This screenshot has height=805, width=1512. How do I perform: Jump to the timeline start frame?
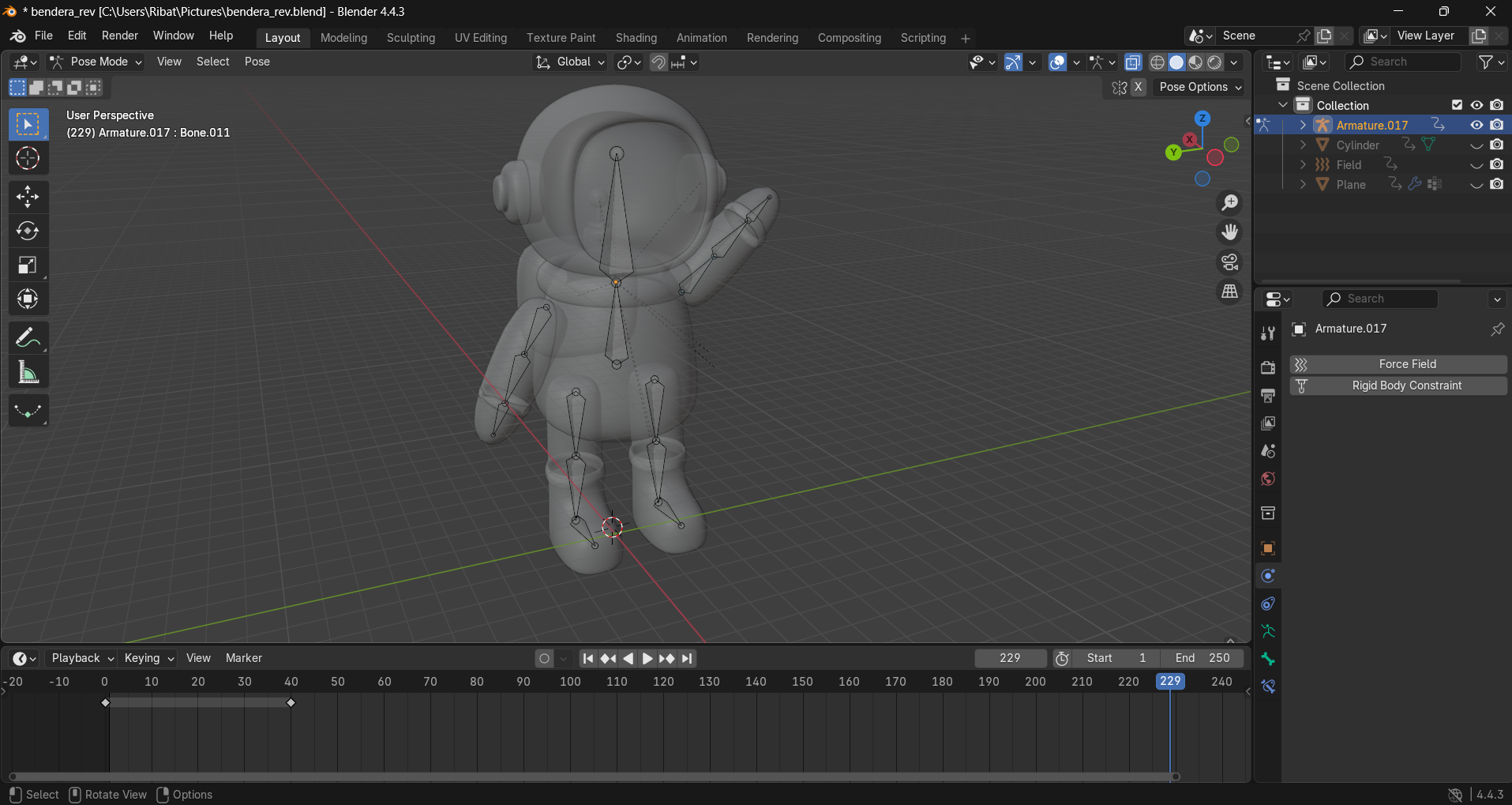(588, 659)
